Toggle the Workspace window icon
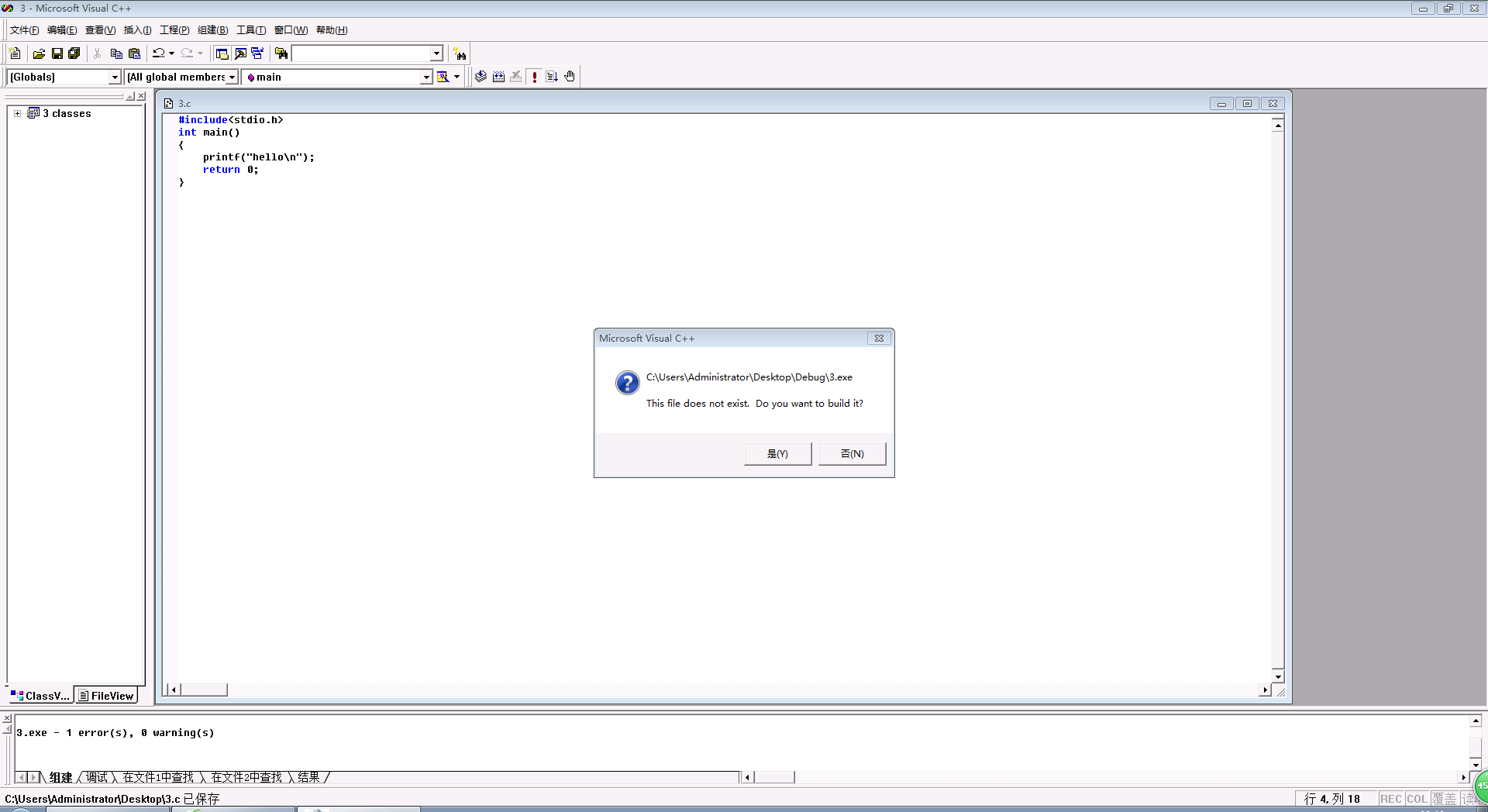This screenshot has height=812, width=1488. pos(222,53)
